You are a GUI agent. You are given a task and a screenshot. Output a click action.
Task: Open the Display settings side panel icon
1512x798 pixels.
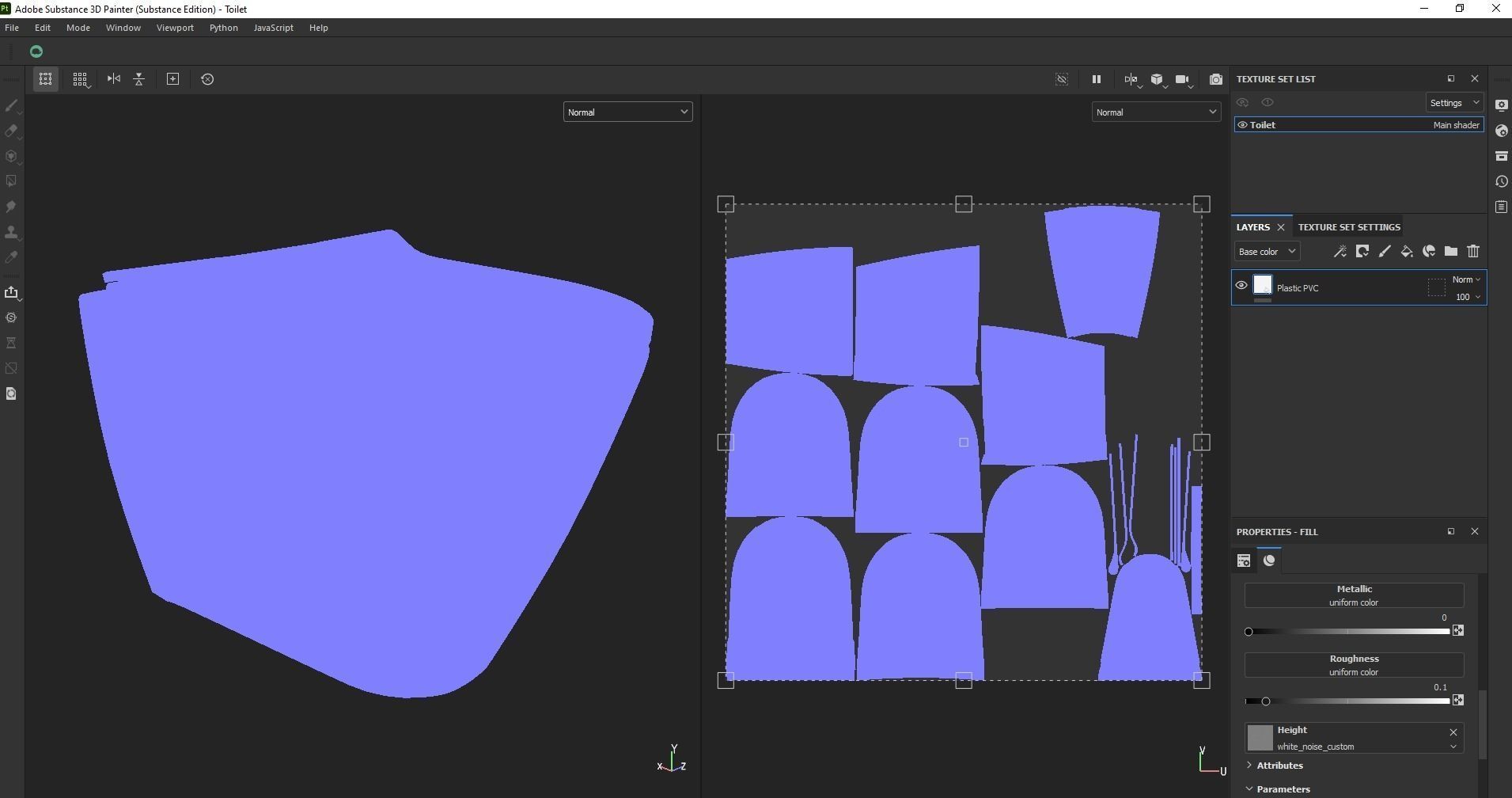[x=1501, y=105]
